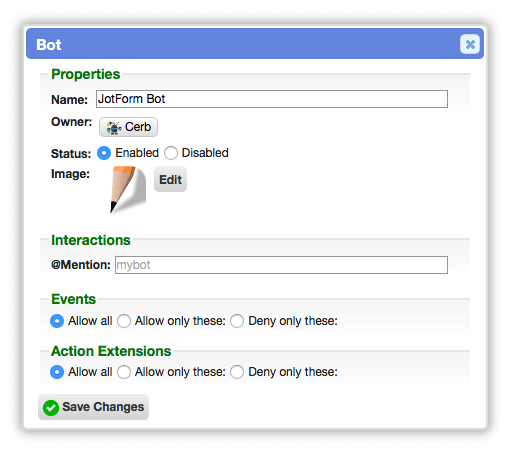The image size is (508, 449).
Task: Click the Cerb bot owner icon
Action: (114, 127)
